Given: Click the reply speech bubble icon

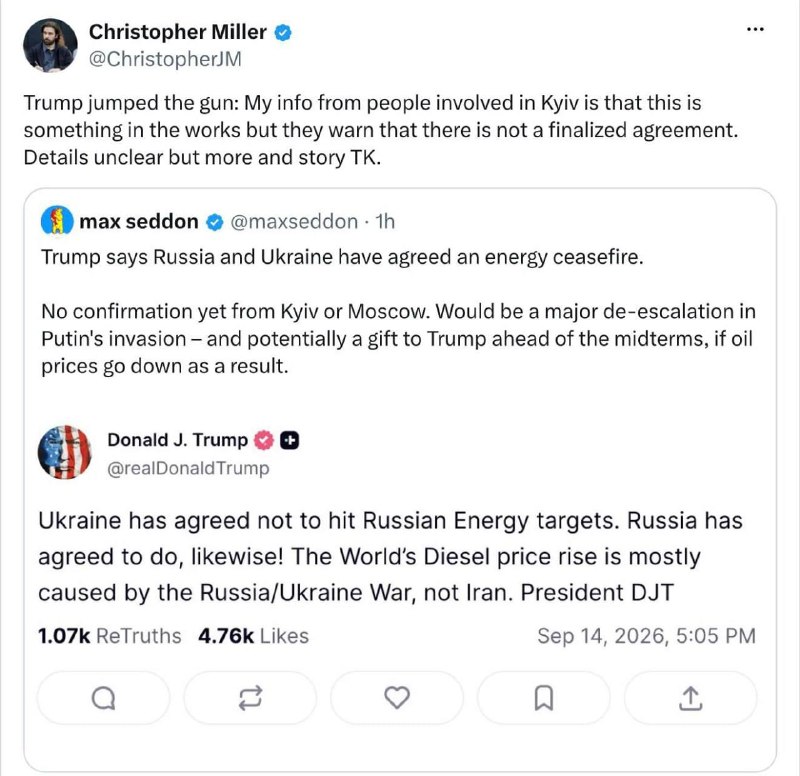Looking at the screenshot, I should (104, 698).
